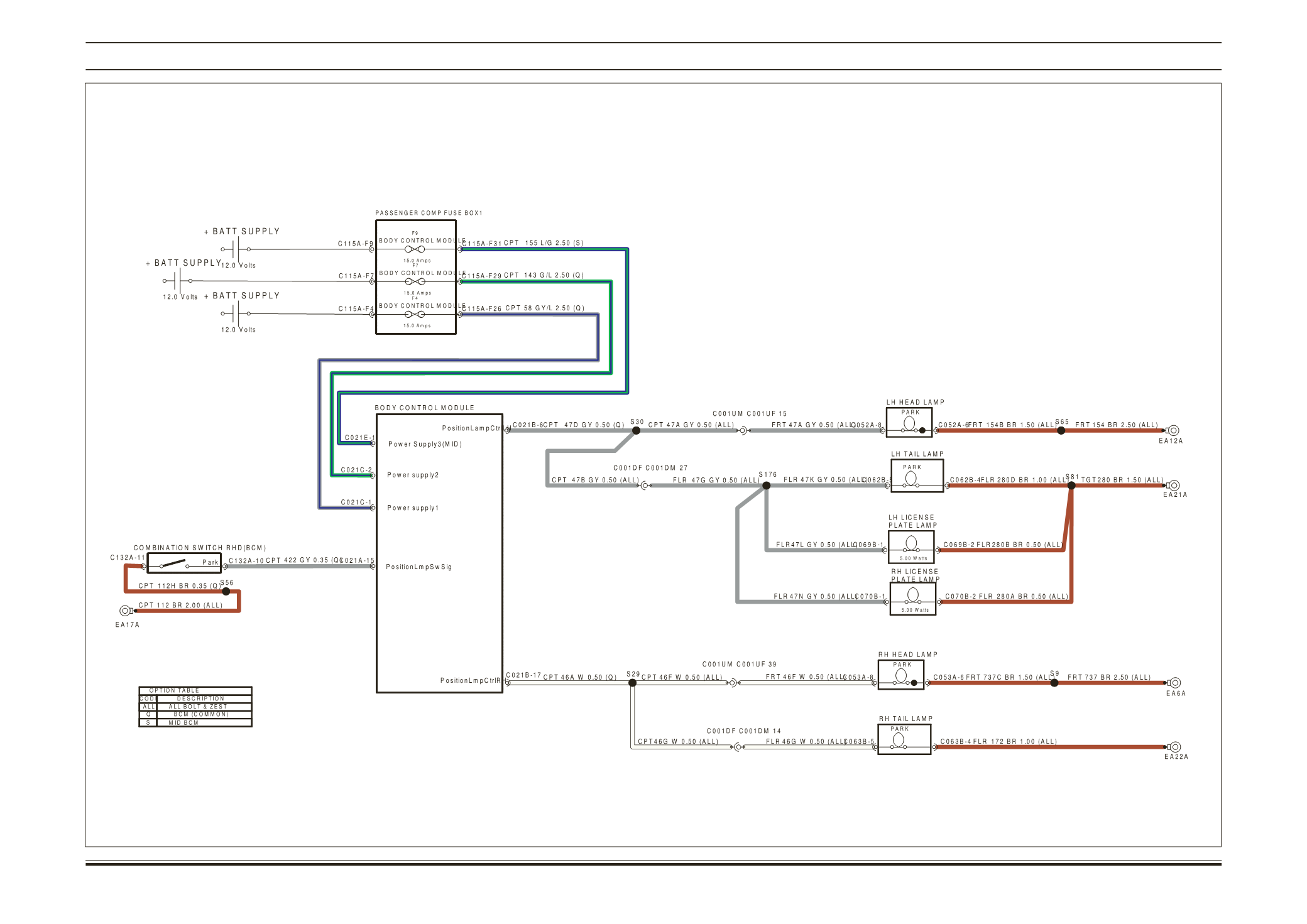Click the EA12A ground terminal symbol

click(x=1173, y=430)
